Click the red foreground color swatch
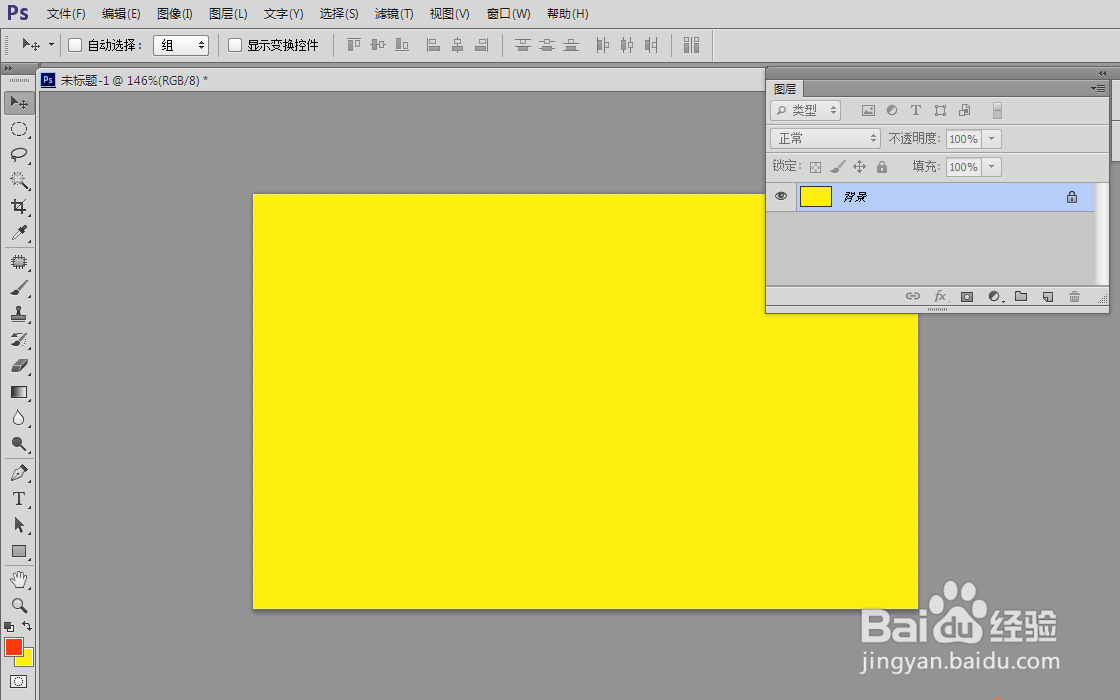This screenshot has height=700, width=1120. tap(14, 646)
